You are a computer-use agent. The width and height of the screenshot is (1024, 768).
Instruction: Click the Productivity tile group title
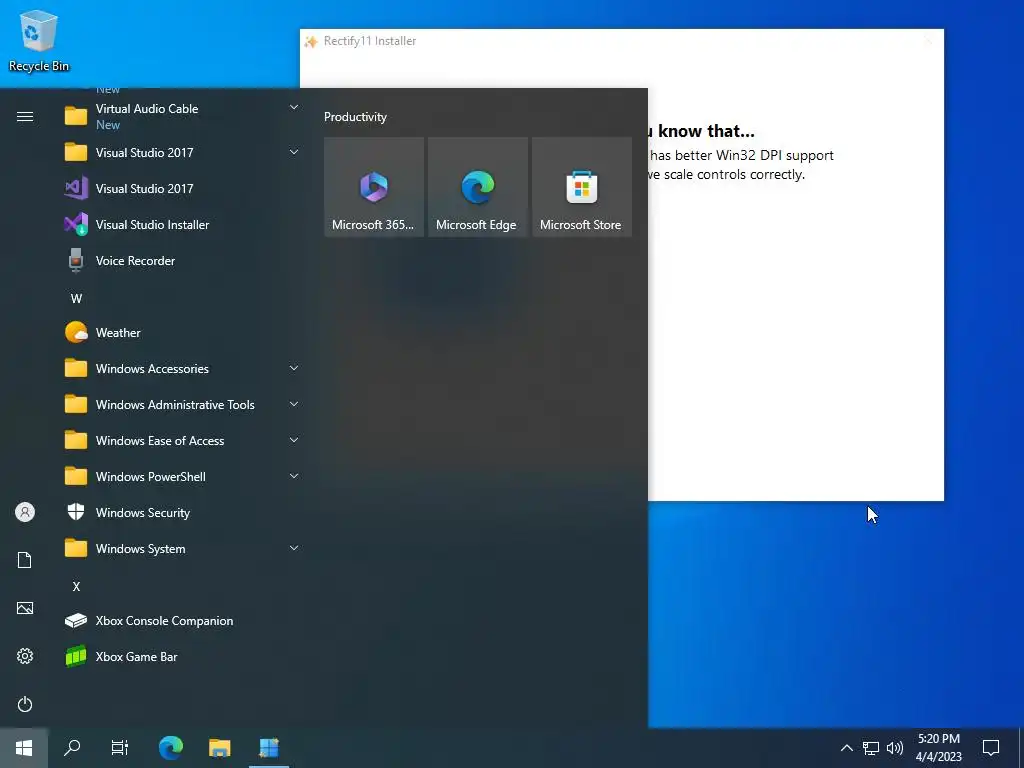(355, 117)
